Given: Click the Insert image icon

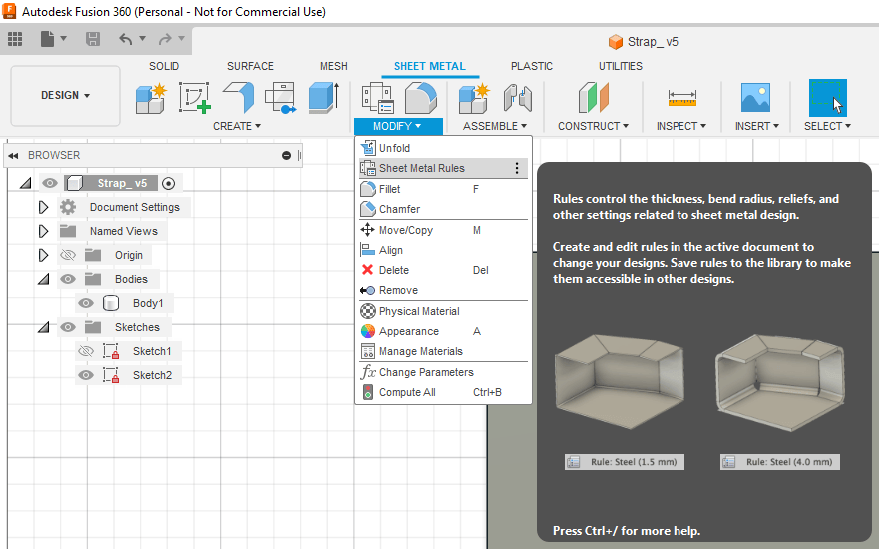Looking at the screenshot, I should (x=754, y=98).
